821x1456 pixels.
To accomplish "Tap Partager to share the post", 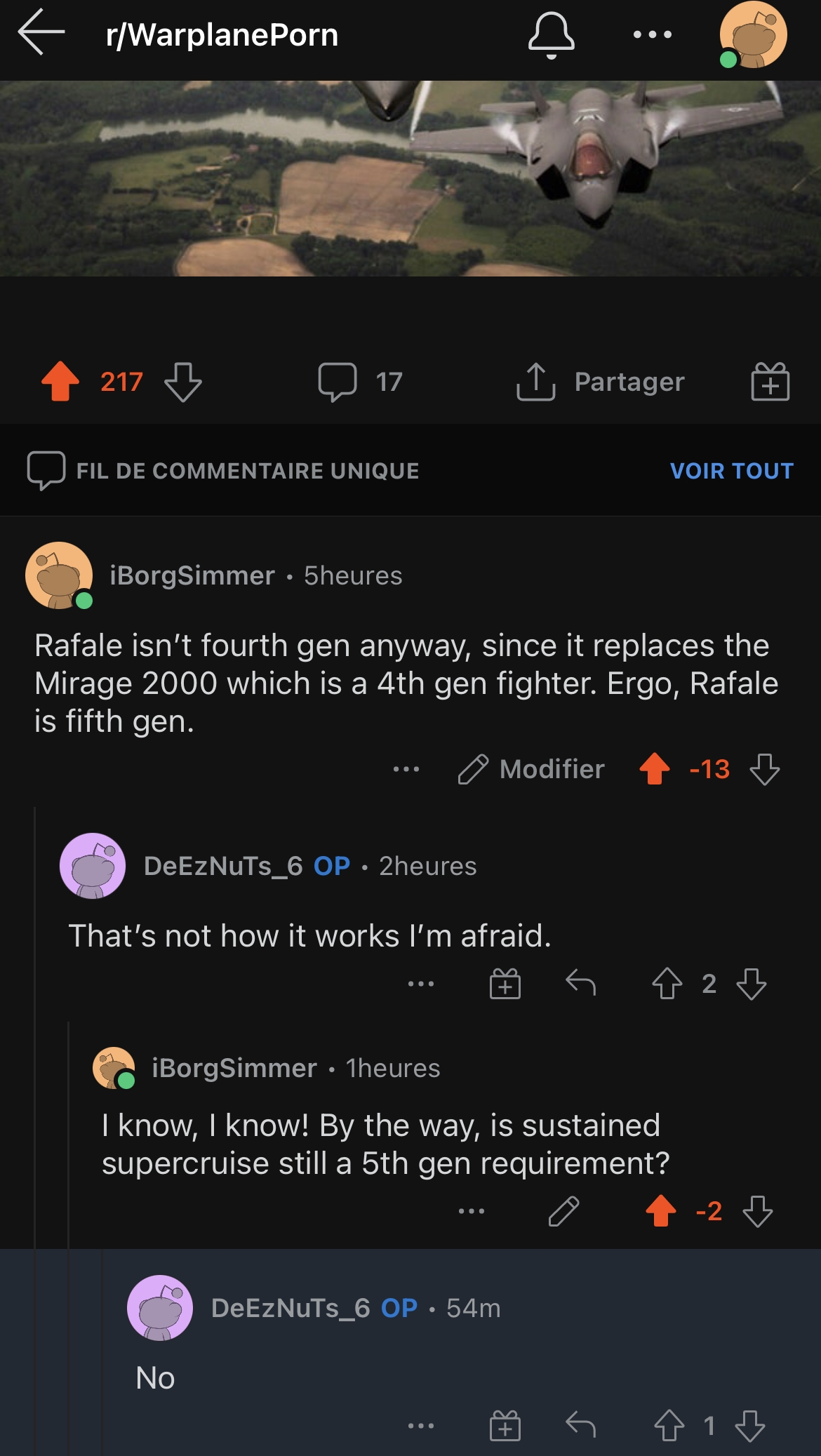I will coord(601,382).
